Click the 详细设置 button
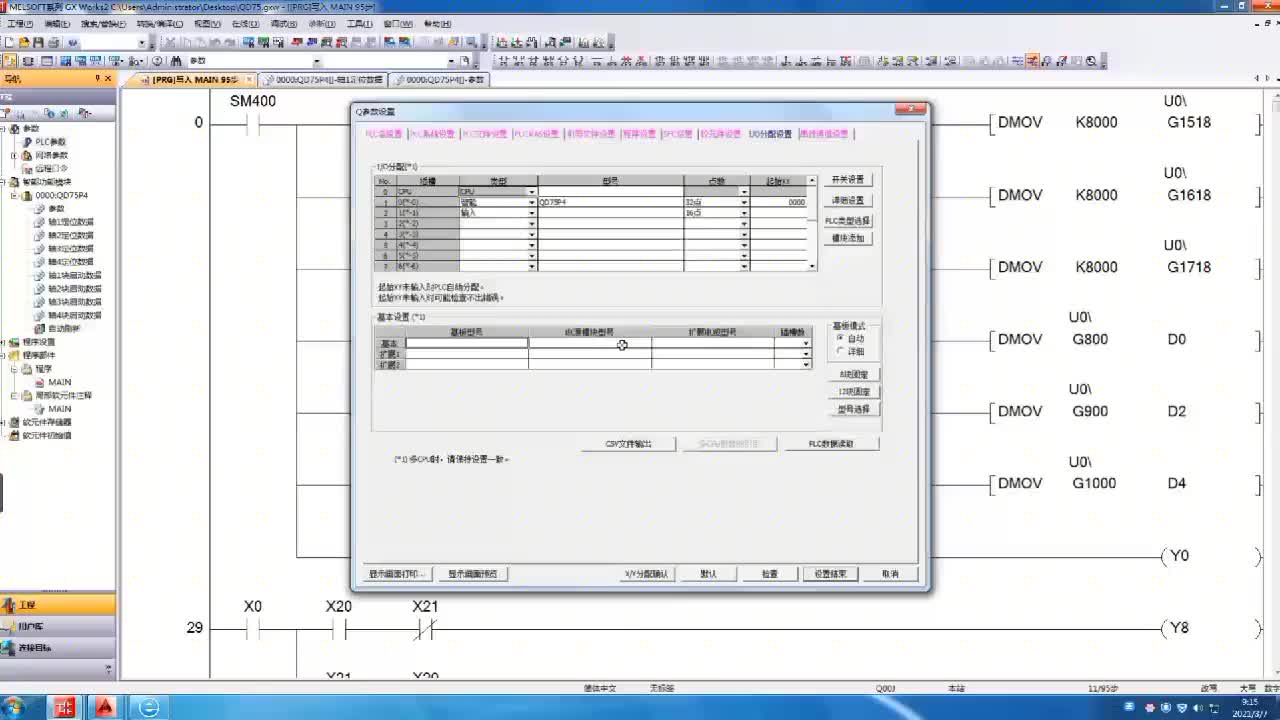The image size is (1280, 720). [x=848, y=201]
